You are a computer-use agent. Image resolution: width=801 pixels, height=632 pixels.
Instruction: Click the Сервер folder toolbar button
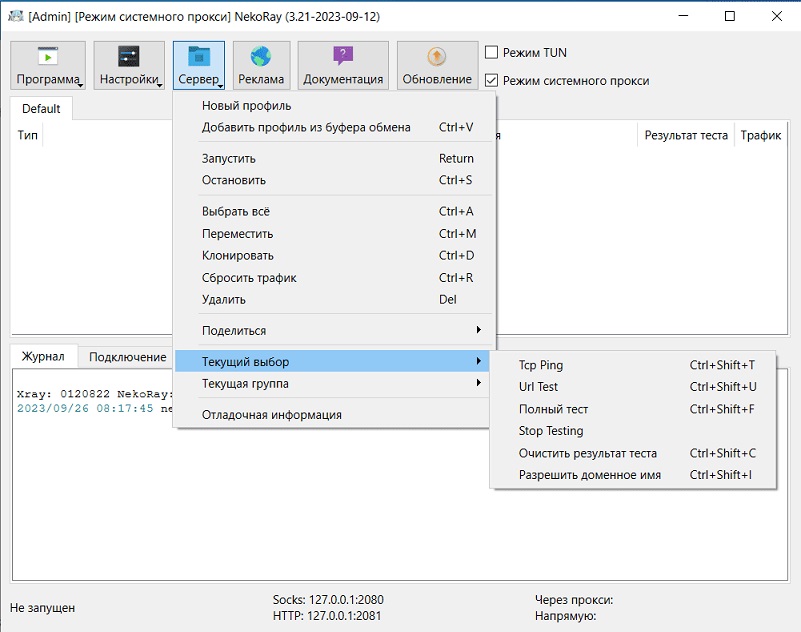pos(199,65)
